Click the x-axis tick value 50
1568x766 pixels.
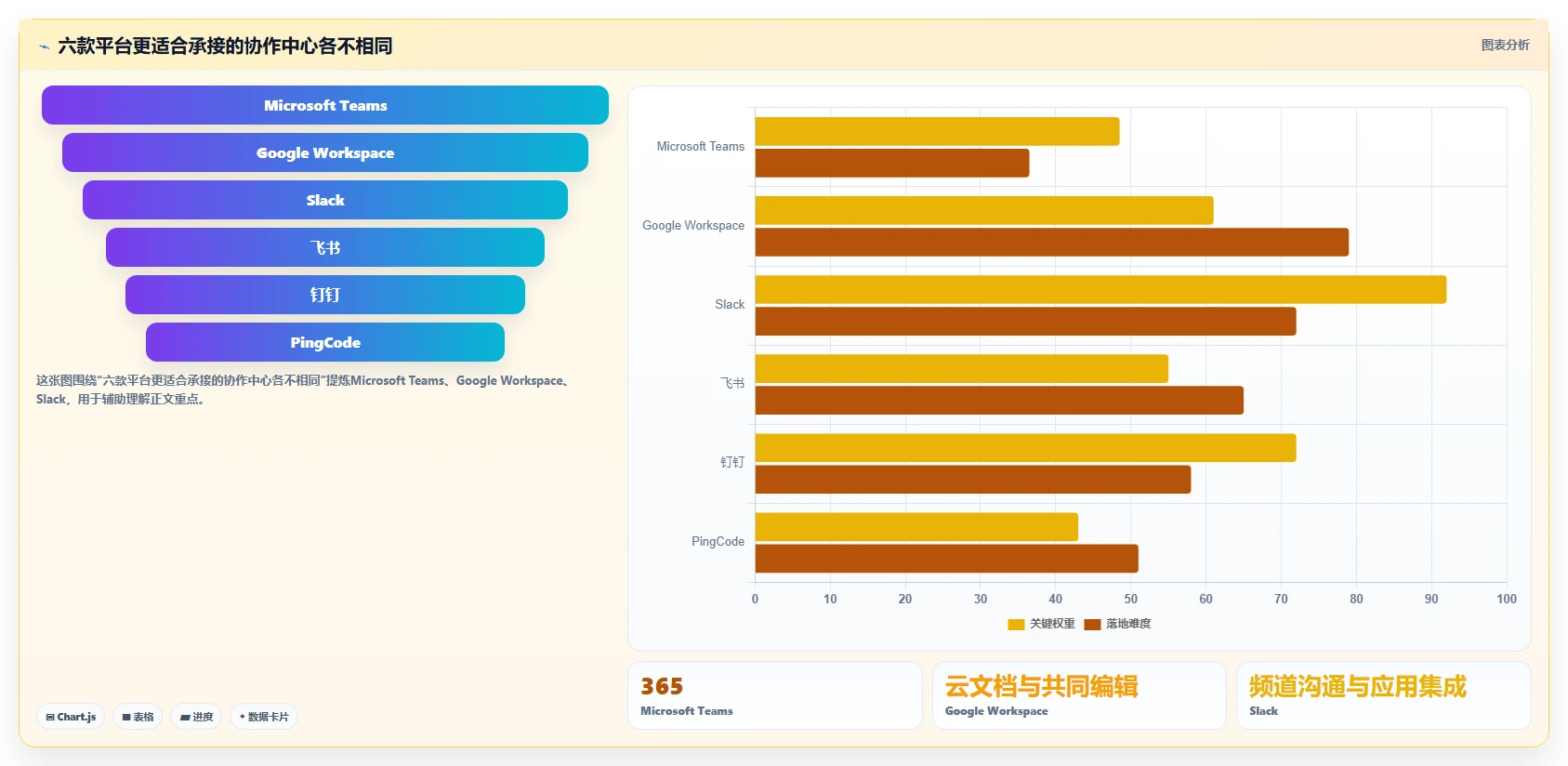1130,599
